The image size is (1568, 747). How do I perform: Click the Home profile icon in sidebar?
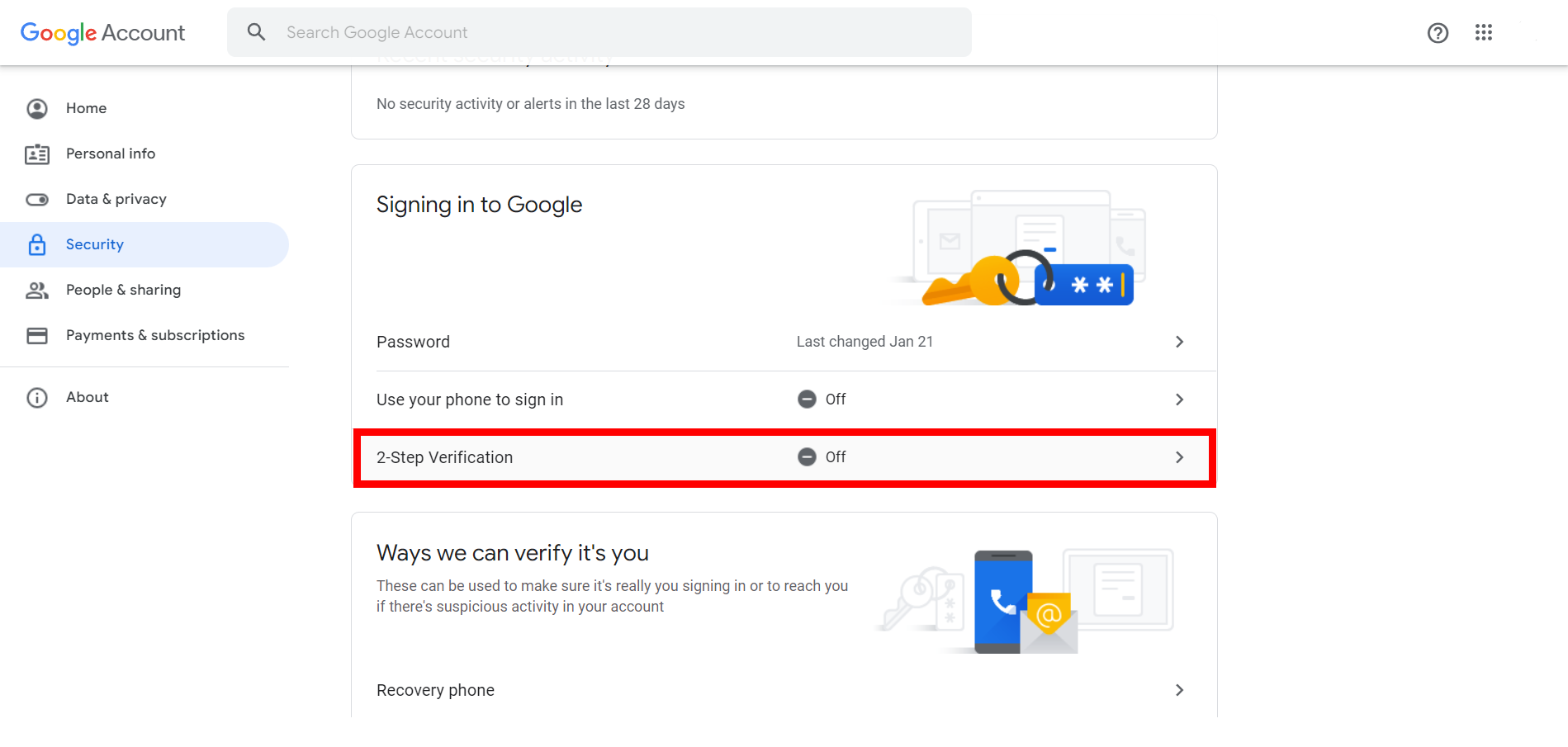pos(37,108)
